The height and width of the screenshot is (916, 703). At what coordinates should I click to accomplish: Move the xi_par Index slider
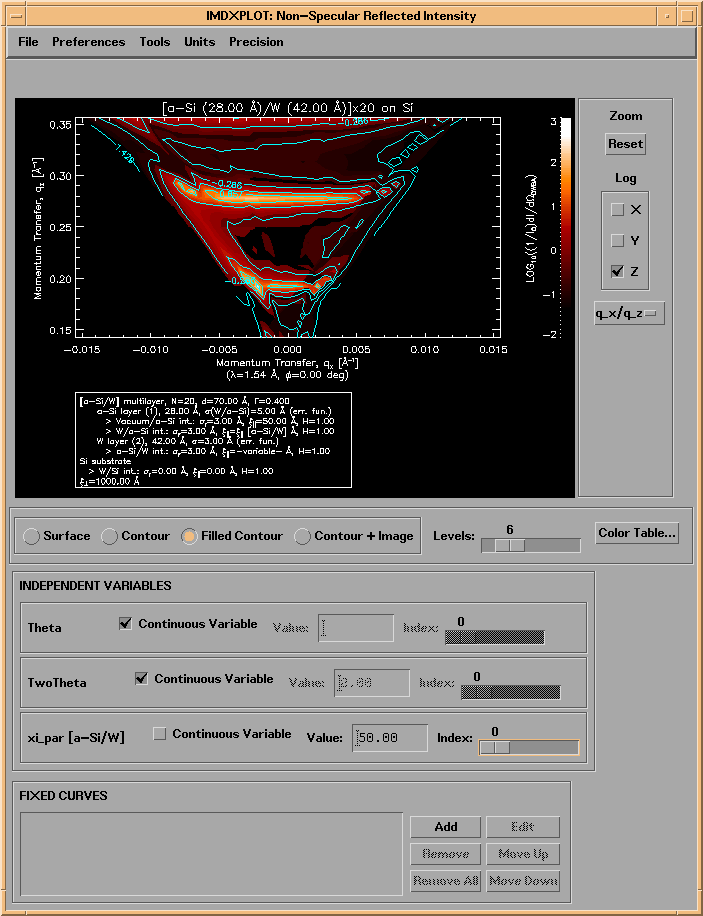pyautogui.click(x=529, y=747)
